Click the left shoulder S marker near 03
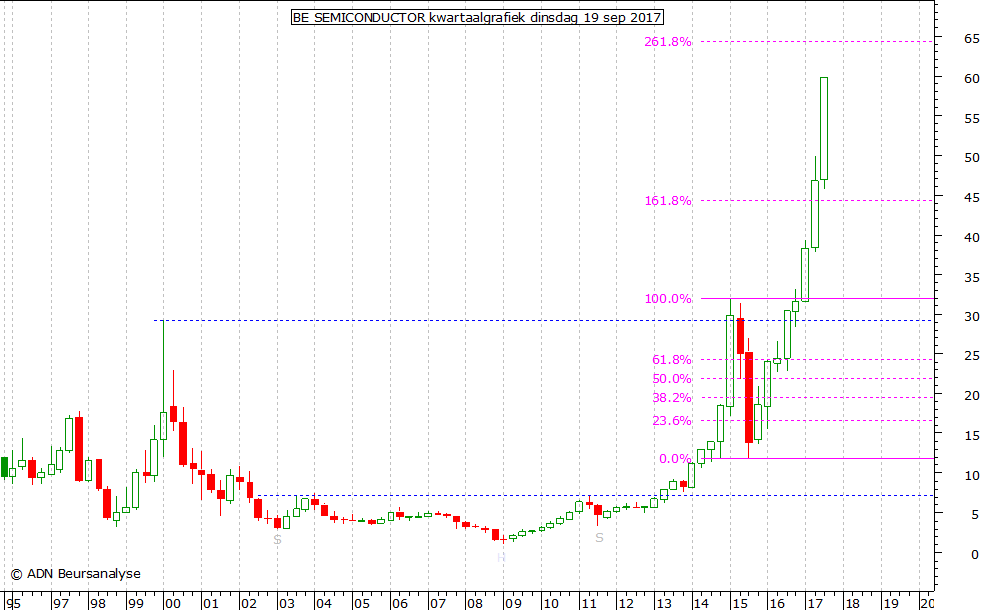982x610 pixels. [277, 539]
